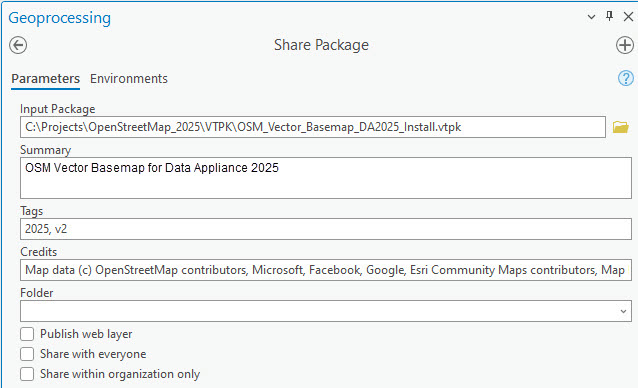This screenshot has width=638, height=388.
Task: Open the plus add-tool icon
Action: click(625, 45)
